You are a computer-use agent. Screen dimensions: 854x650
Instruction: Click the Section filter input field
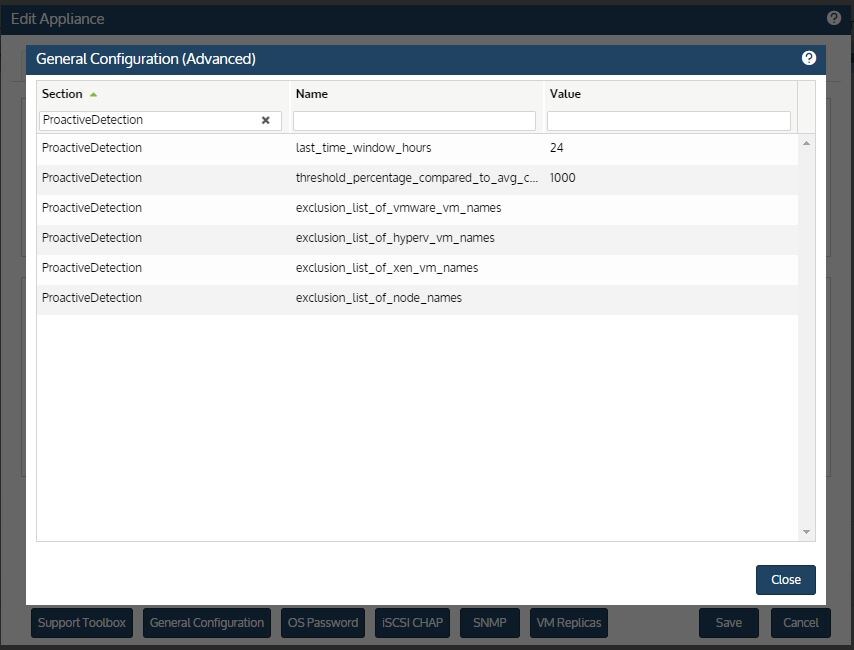tap(150, 120)
